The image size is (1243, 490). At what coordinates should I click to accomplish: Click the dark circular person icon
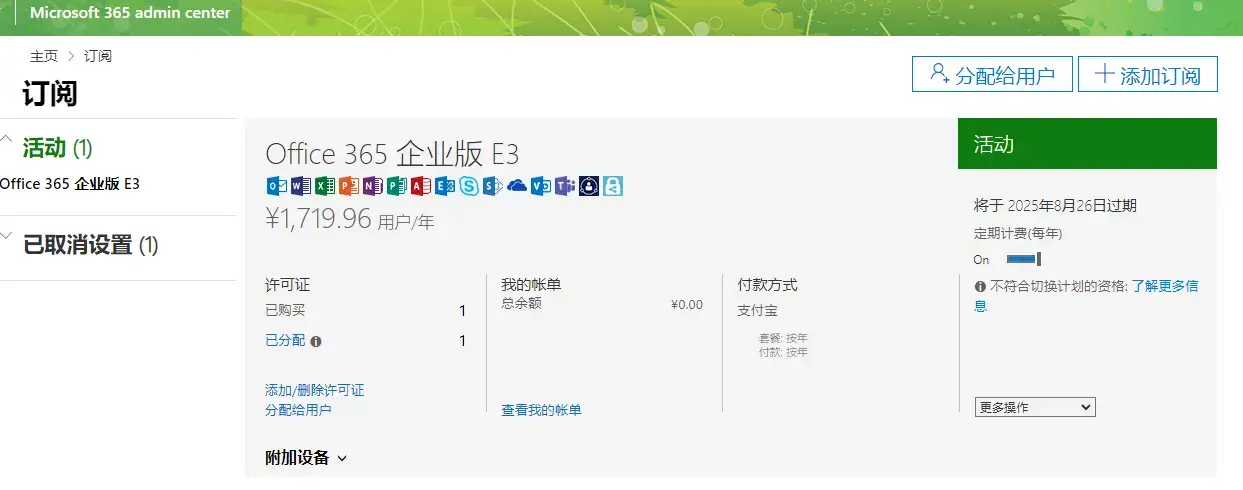589,186
